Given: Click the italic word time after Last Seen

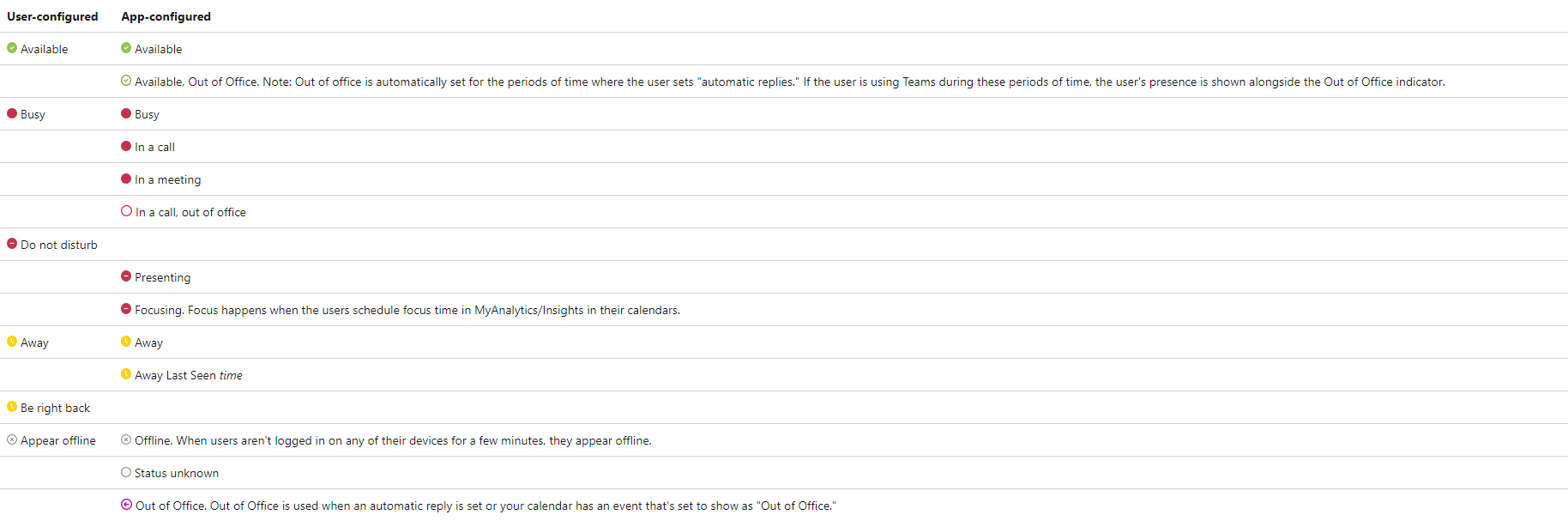Looking at the screenshot, I should 231,375.
